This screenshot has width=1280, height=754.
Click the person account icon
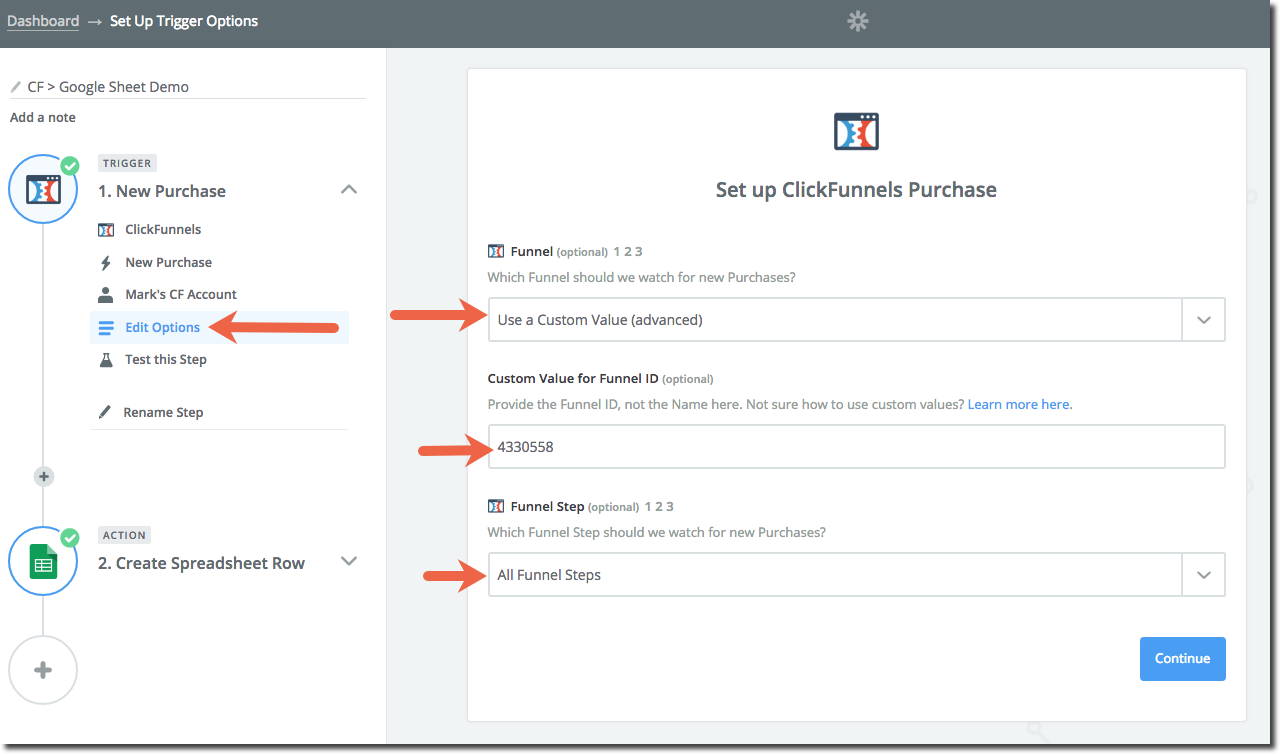pyautogui.click(x=106, y=295)
